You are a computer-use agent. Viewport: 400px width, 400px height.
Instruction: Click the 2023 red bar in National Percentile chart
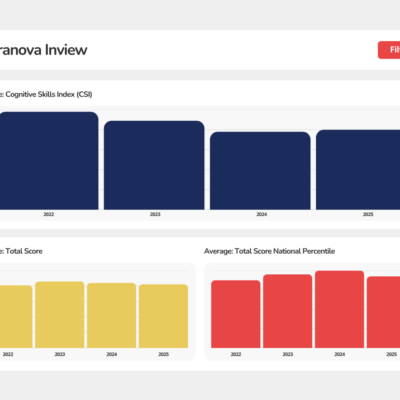(288, 311)
